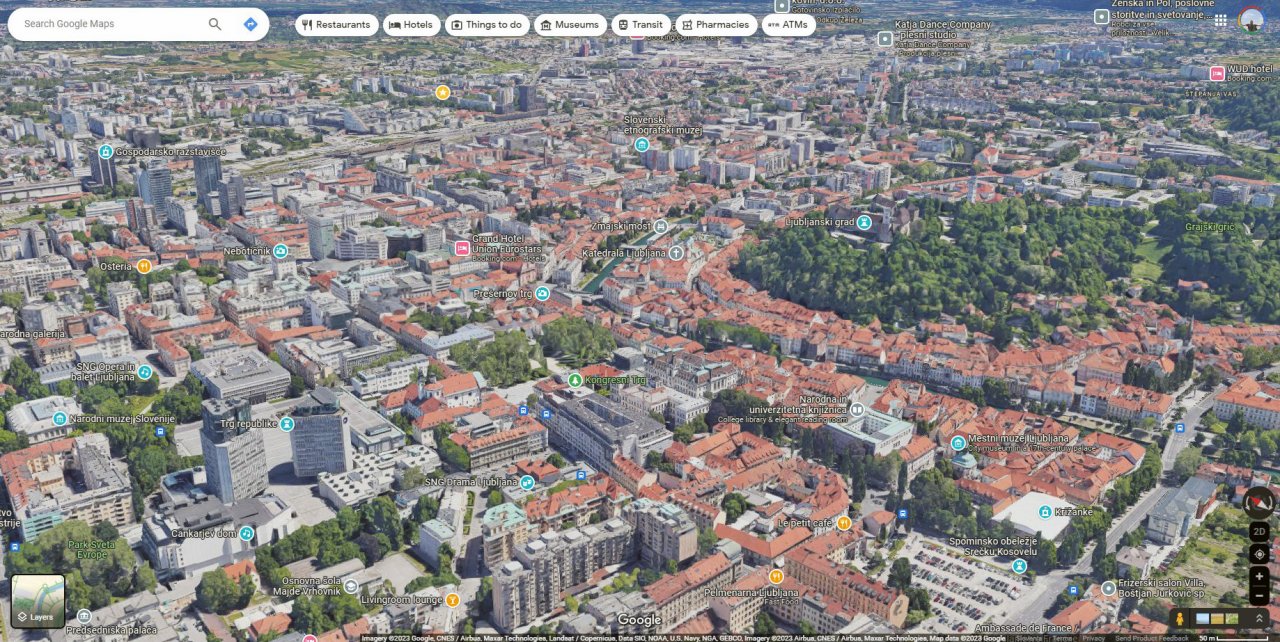
Task: Filter map by Hotels
Action: (x=411, y=25)
